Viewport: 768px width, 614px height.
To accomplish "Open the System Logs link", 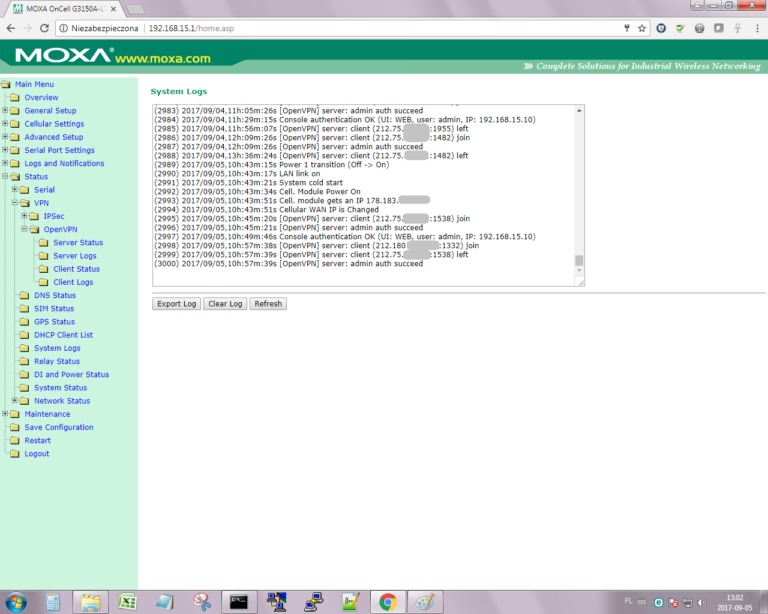I will [x=57, y=348].
